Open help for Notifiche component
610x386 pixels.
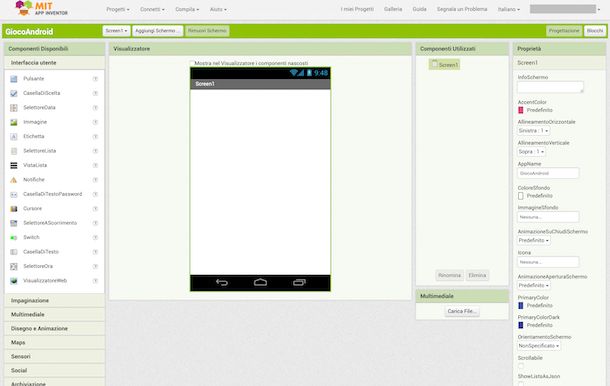click(95, 180)
